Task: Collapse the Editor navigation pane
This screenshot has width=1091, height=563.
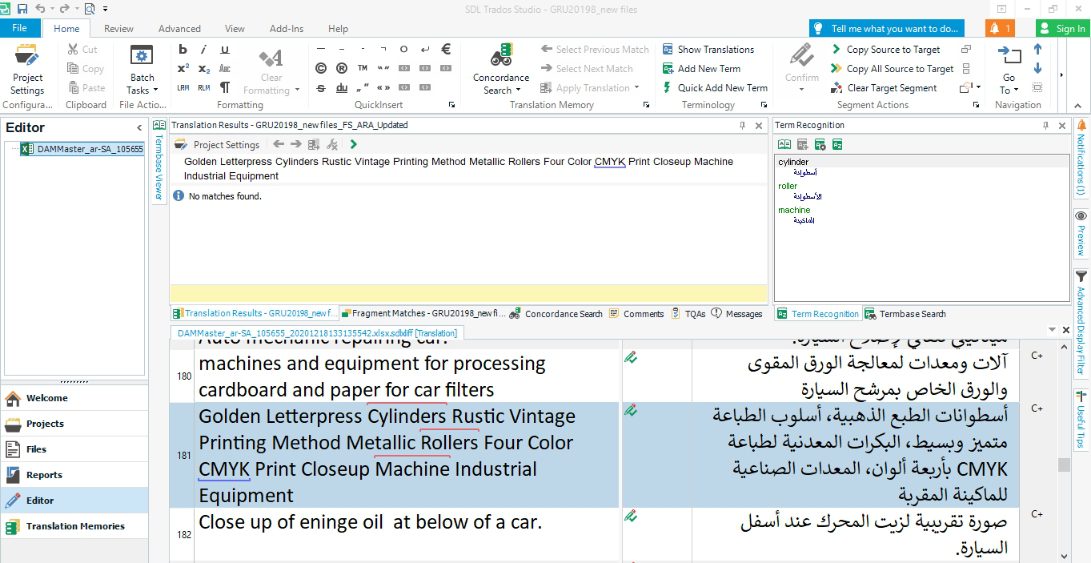Action: (x=139, y=128)
